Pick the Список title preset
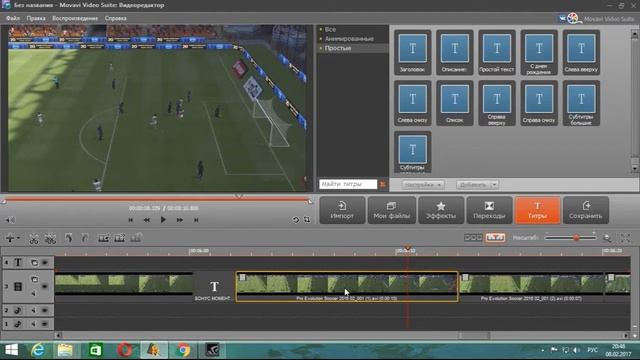 [x=454, y=103]
